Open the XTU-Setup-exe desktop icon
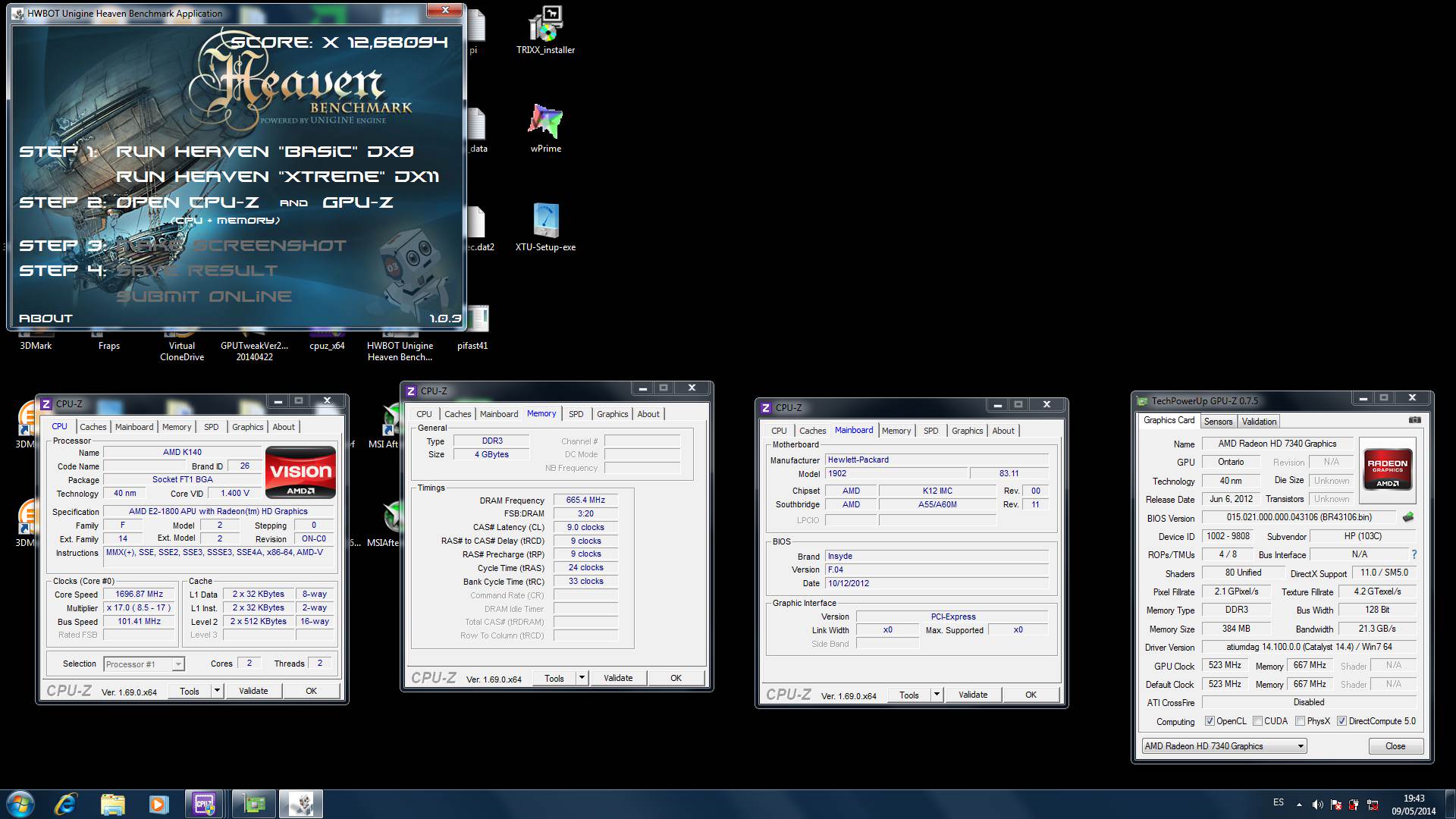Viewport: 1456px width, 819px height. coord(545,227)
